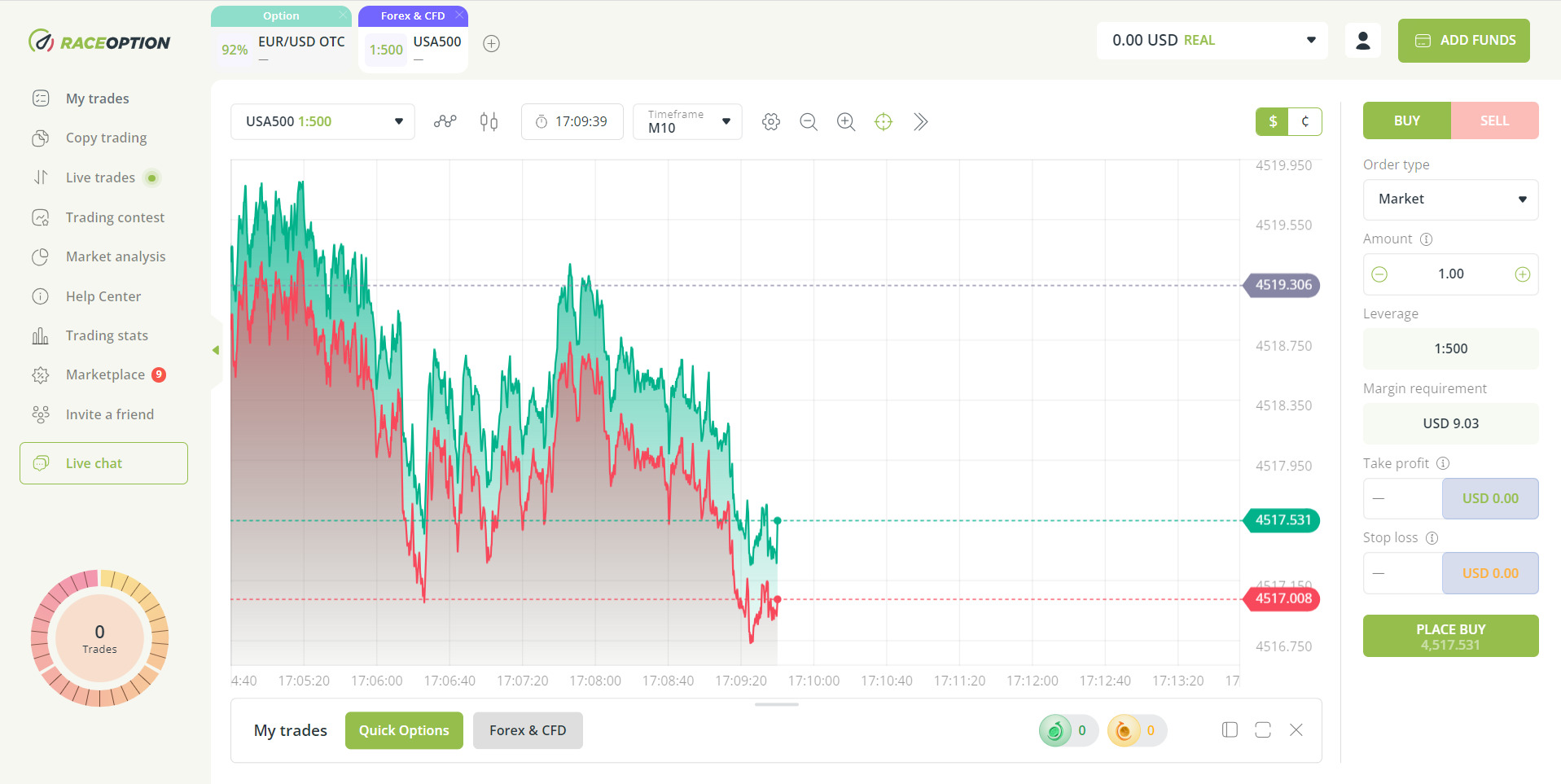The image size is (1561, 784).
Task: Click Take profit value field
Action: [x=1403, y=498]
